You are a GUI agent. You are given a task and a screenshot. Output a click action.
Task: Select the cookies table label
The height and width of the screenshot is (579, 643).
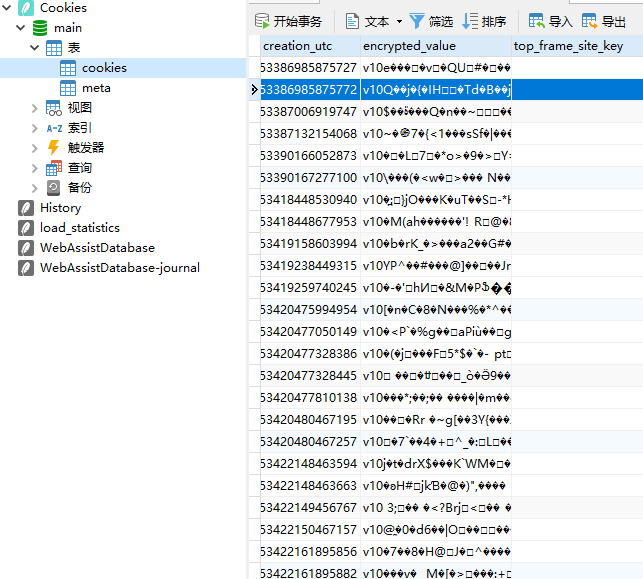coord(104,68)
